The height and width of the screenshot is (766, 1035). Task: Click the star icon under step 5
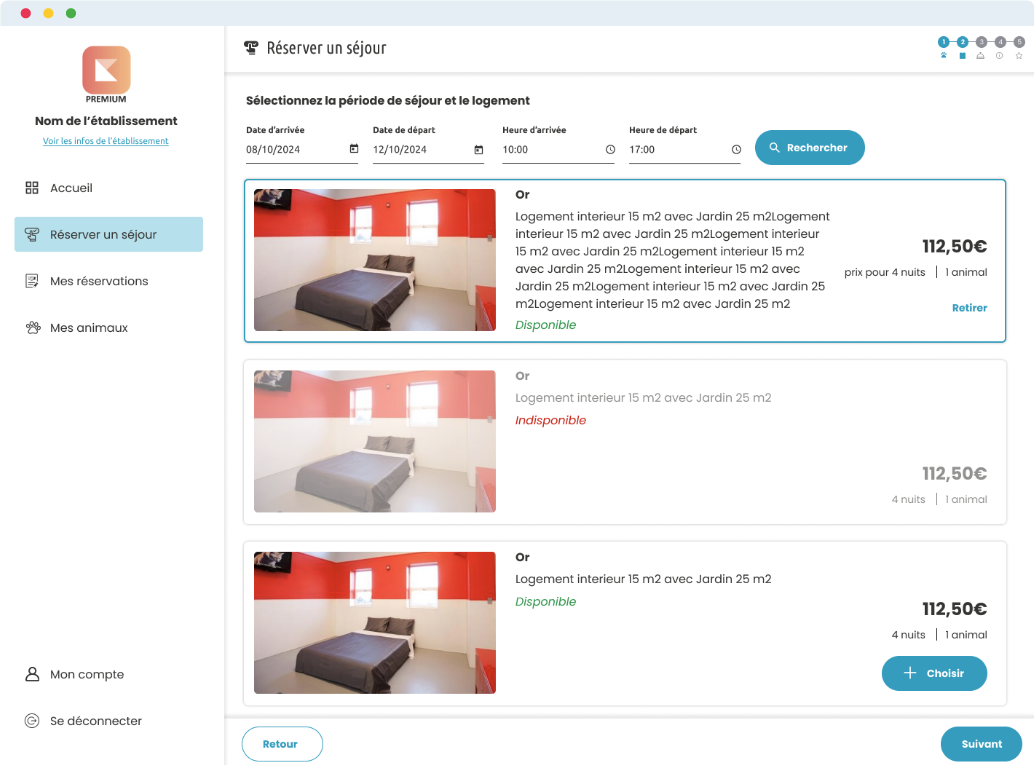pyautogui.click(x=1019, y=56)
